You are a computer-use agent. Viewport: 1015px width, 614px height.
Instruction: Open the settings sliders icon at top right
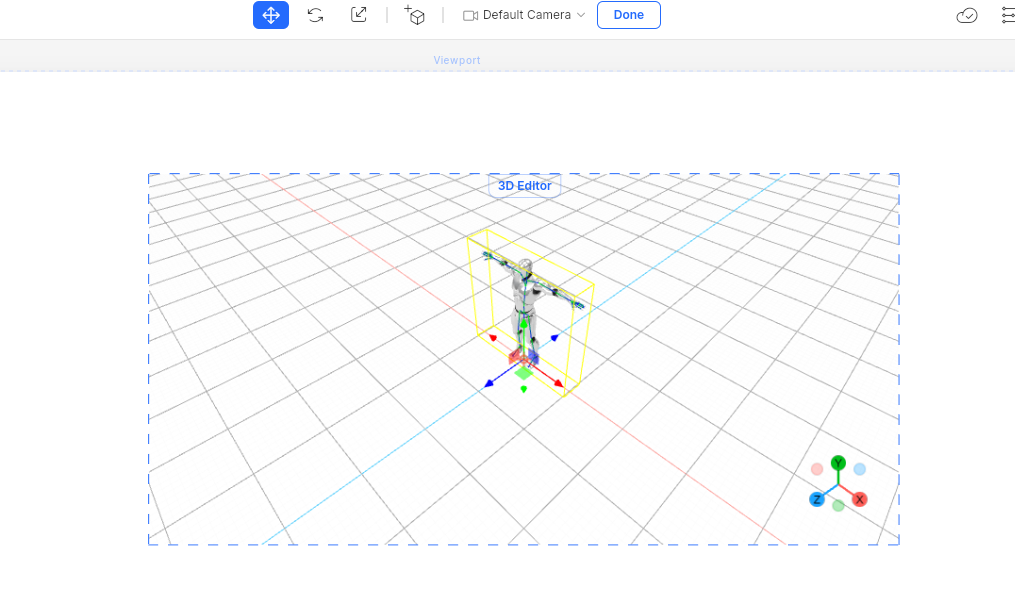pyautogui.click(x=1007, y=15)
